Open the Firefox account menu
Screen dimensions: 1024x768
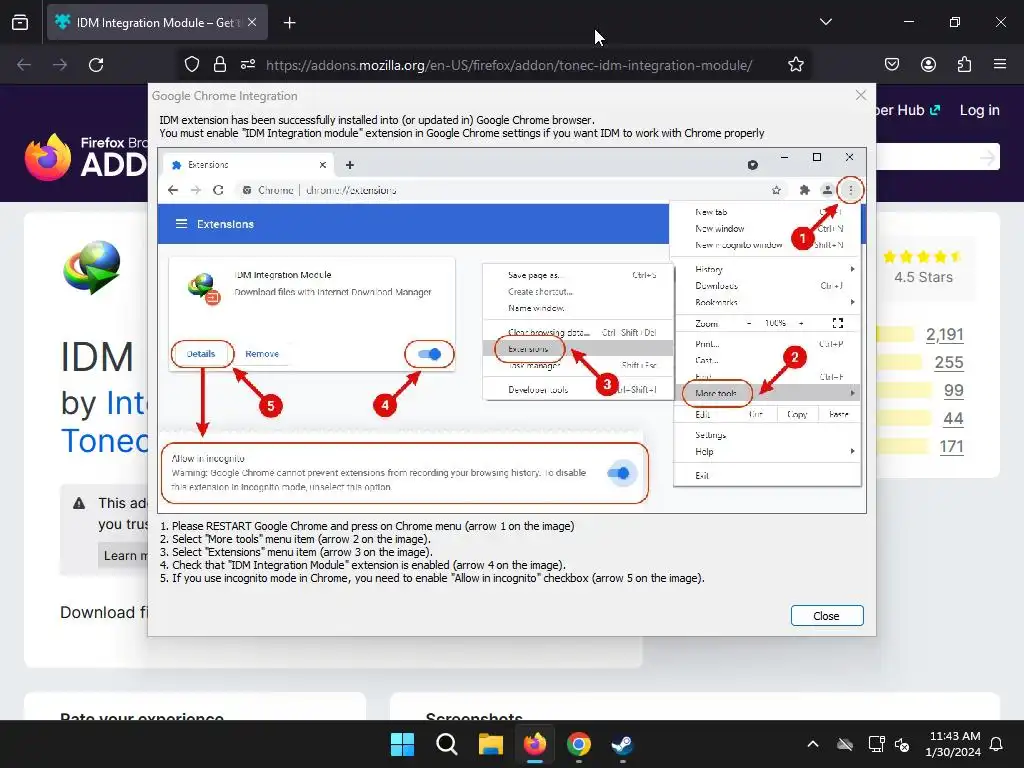(928, 65)
